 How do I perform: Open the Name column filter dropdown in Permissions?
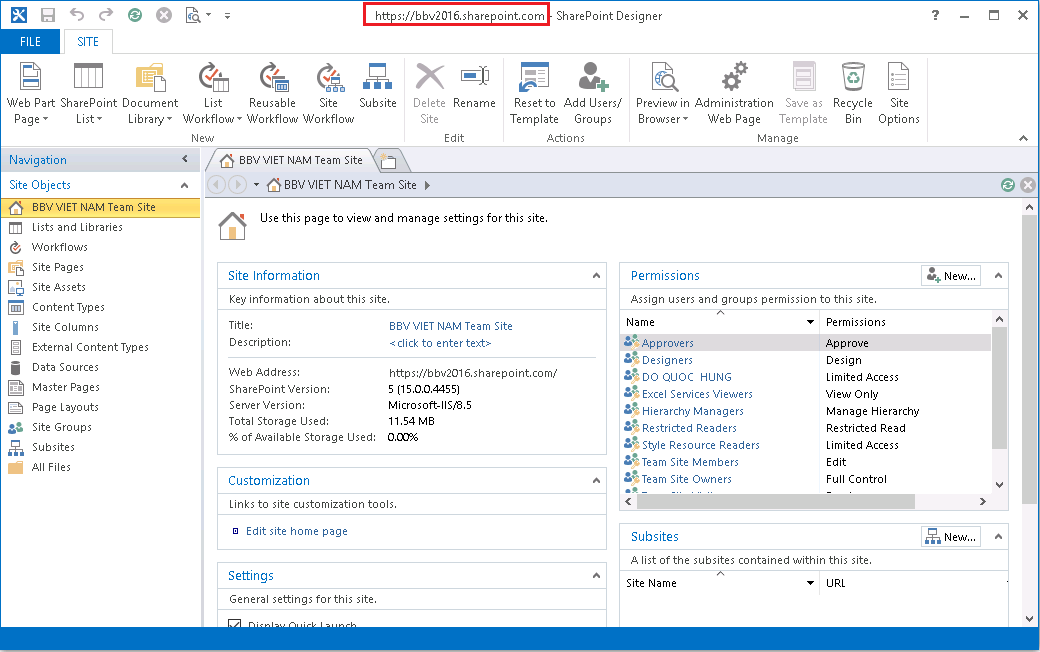tap(810, 322)
